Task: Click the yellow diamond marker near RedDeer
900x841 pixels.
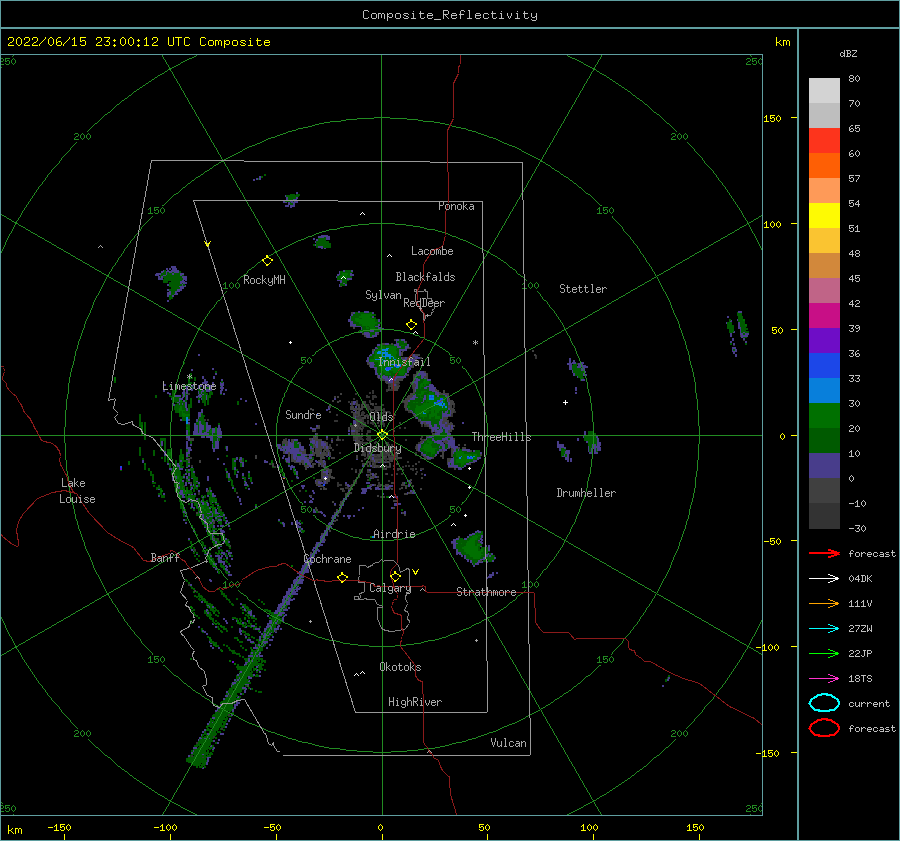Action: pyautogui.click(x=411, y=325)
